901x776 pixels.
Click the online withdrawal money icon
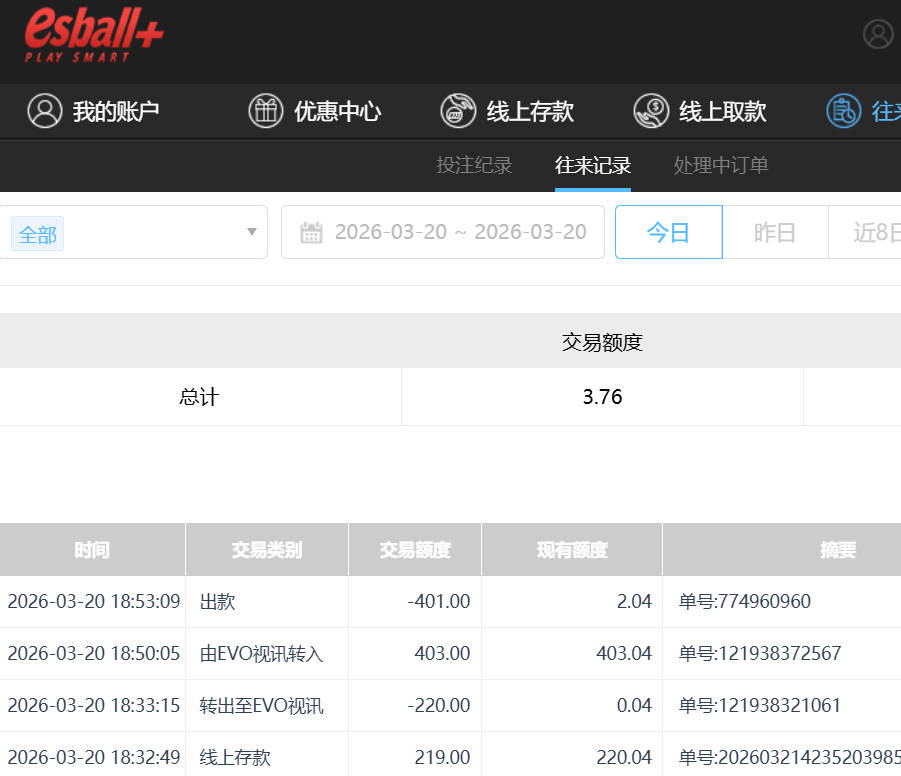point(651,111)
